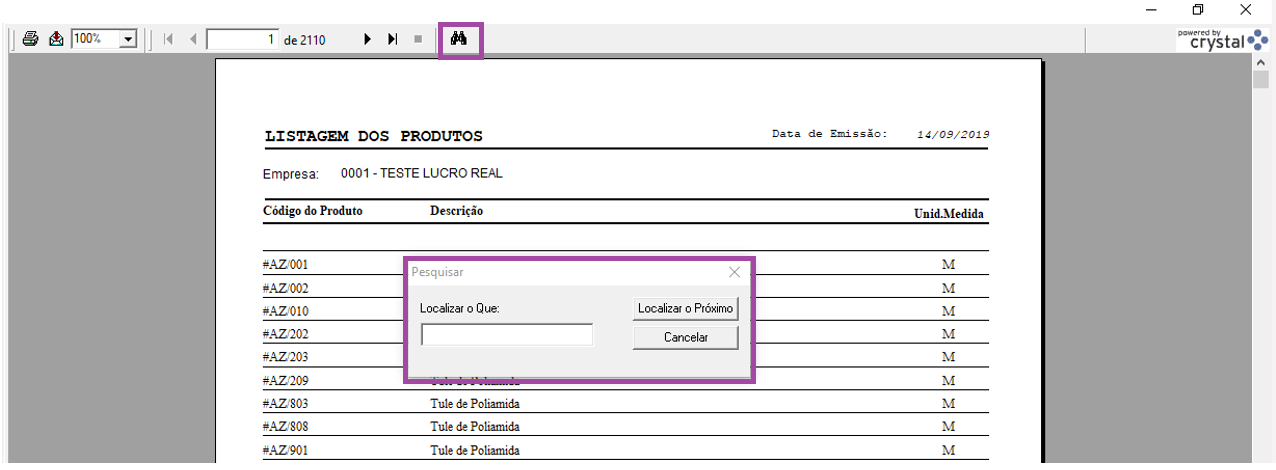The image size is (1276, 470).
Task: Go to previous page arrow
Action: [x=193, y=39]
